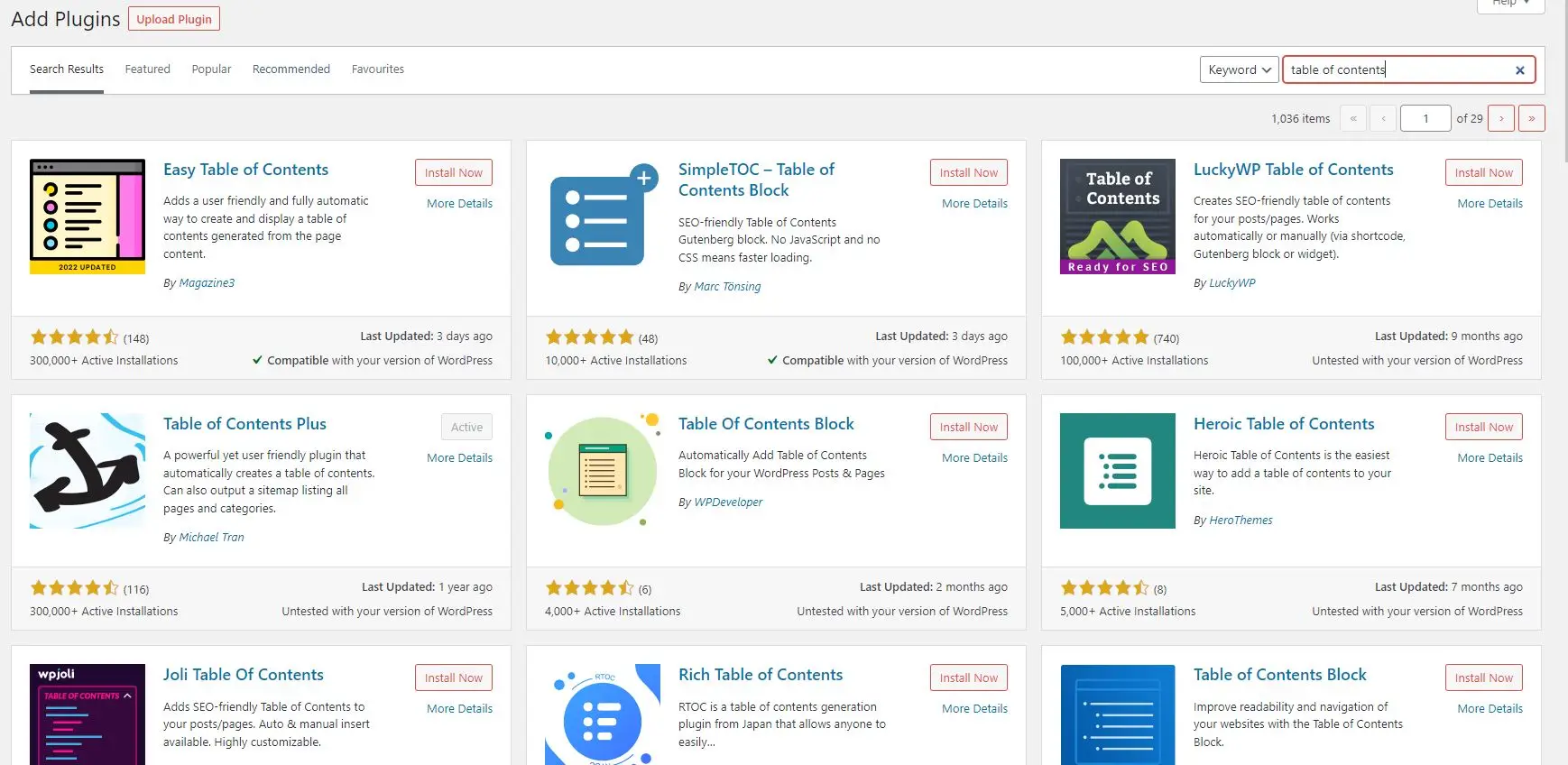Click the disabled Active button for Table of Contents Plus
Image resolution: width=1568 pixels, height=765 pixels.
click(466, 427)
